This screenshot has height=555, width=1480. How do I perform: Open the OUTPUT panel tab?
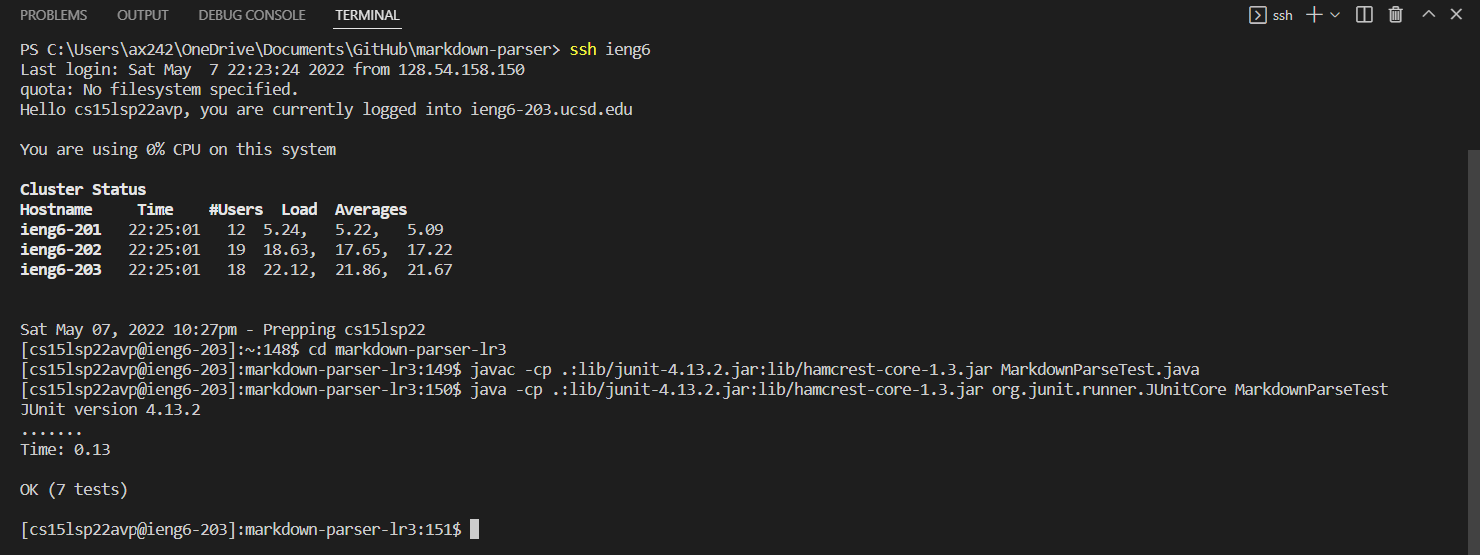143,15
